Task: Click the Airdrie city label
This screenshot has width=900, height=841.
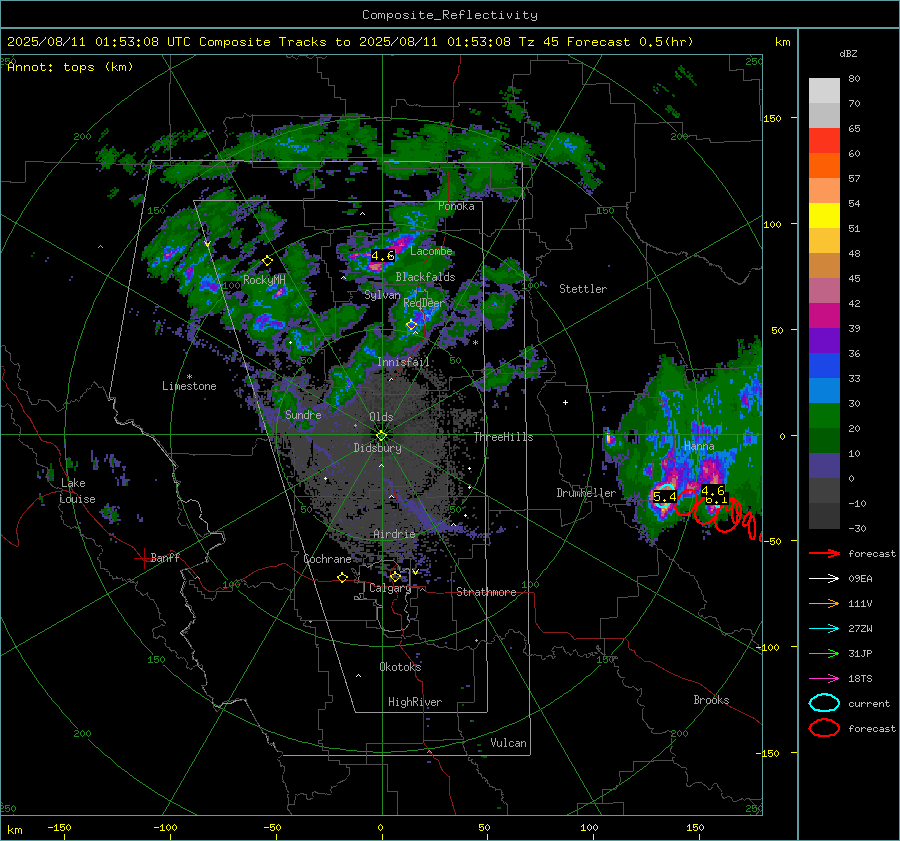Action: click(394, 534)
